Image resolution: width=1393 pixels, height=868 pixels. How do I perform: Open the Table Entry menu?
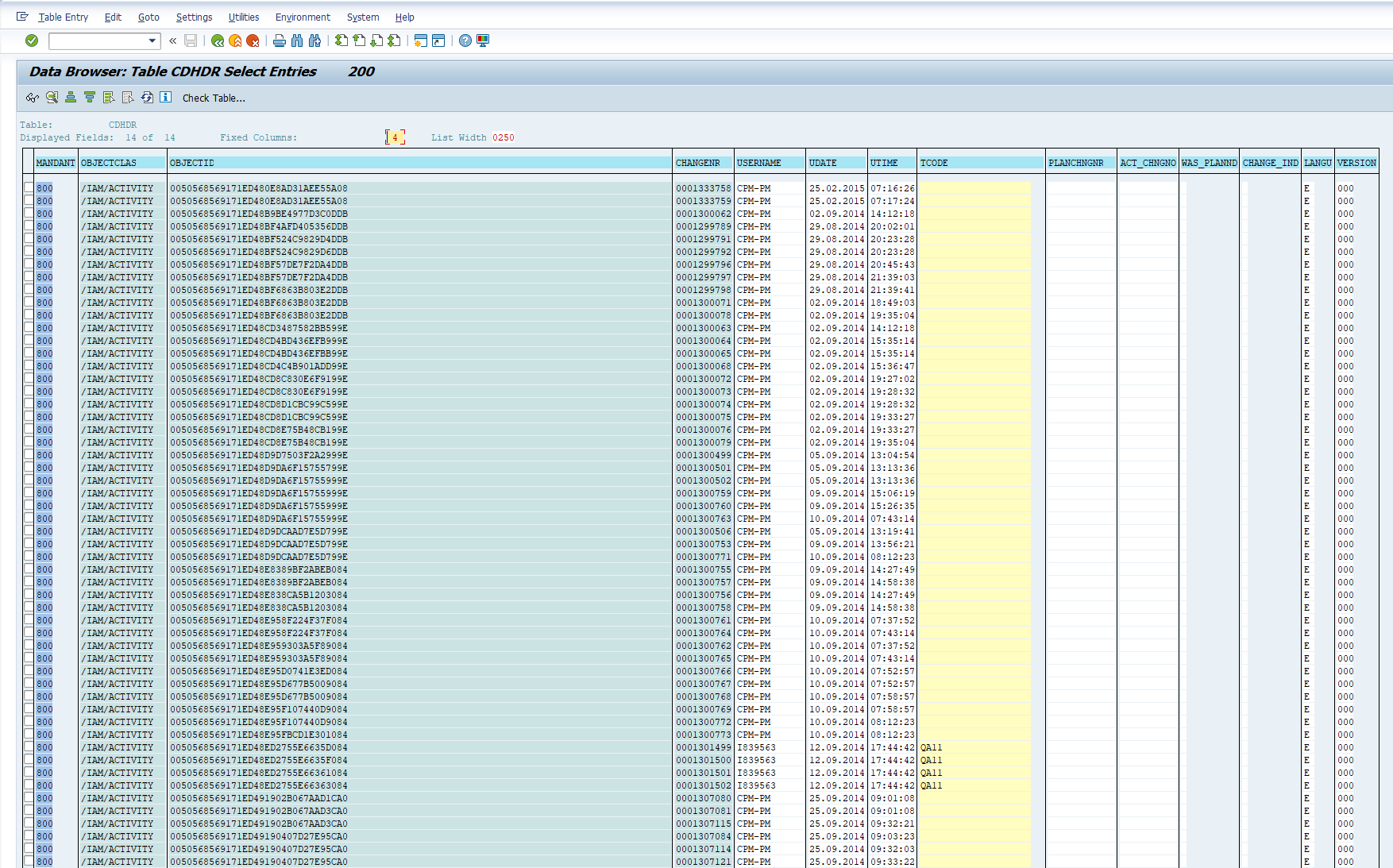coord(63,17)
